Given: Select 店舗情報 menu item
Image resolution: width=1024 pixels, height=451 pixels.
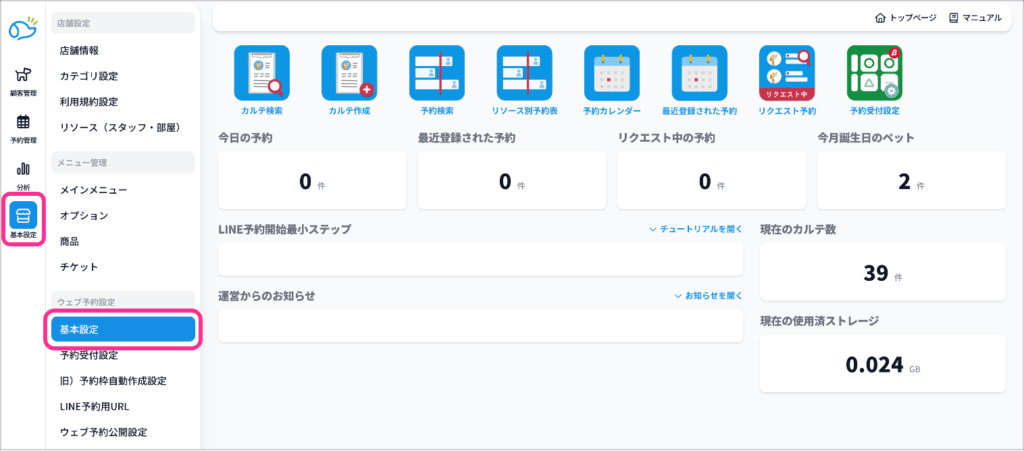Looking at the screenshot, I should coord(79,50).
